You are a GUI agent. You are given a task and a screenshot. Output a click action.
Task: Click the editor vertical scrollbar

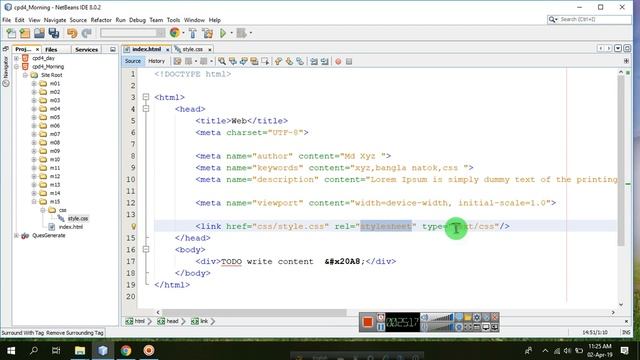[x=621, y=161]
